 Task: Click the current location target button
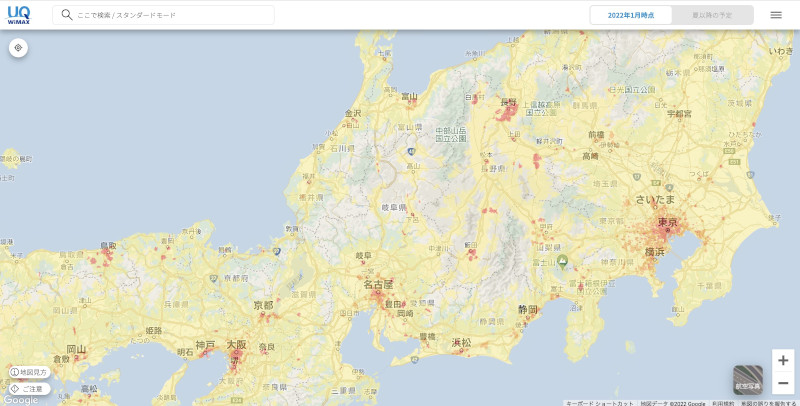click(x=18, y=47)
